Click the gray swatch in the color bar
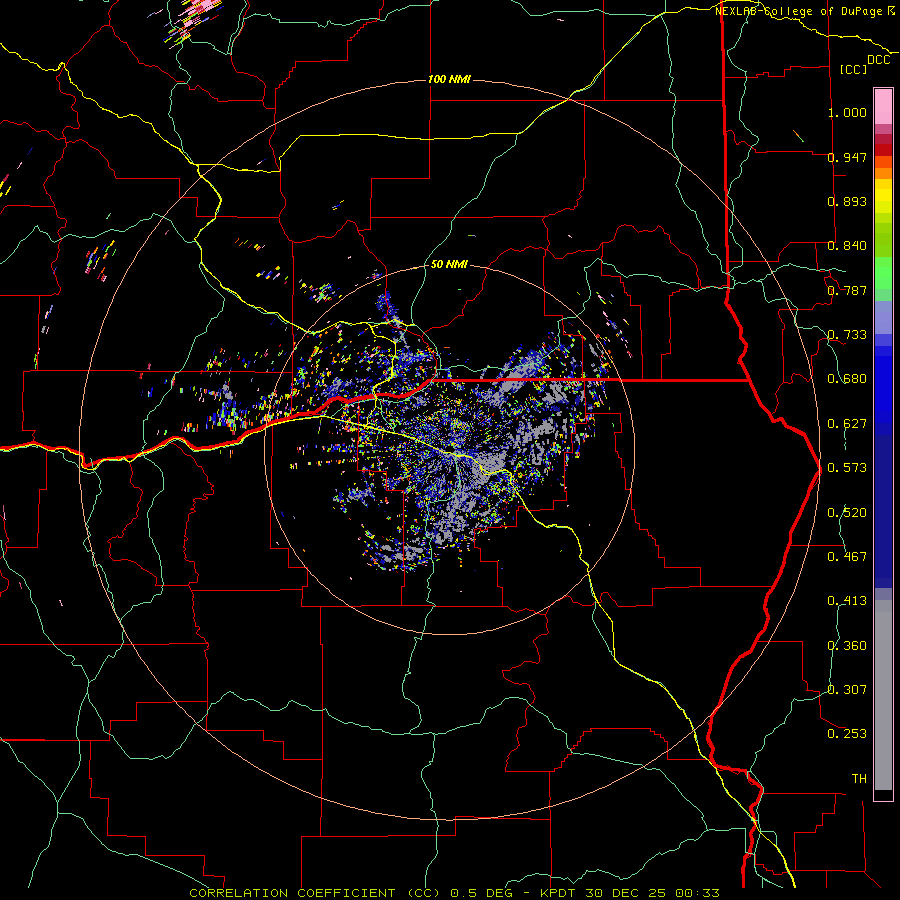The width and height of the screenshot is (900, 900). pos(883,695)
